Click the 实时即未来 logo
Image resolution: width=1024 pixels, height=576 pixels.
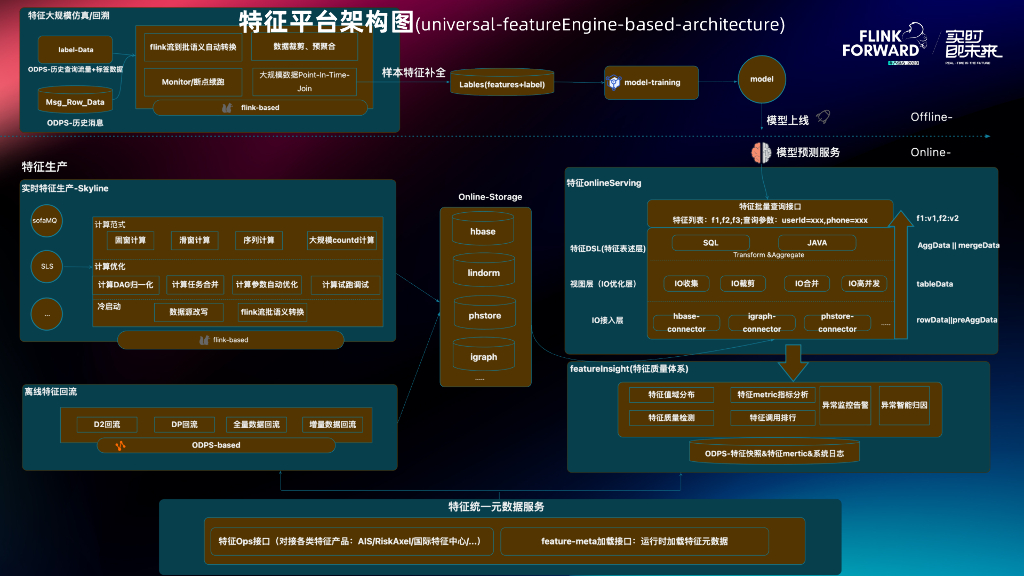[x=973, y=46]
